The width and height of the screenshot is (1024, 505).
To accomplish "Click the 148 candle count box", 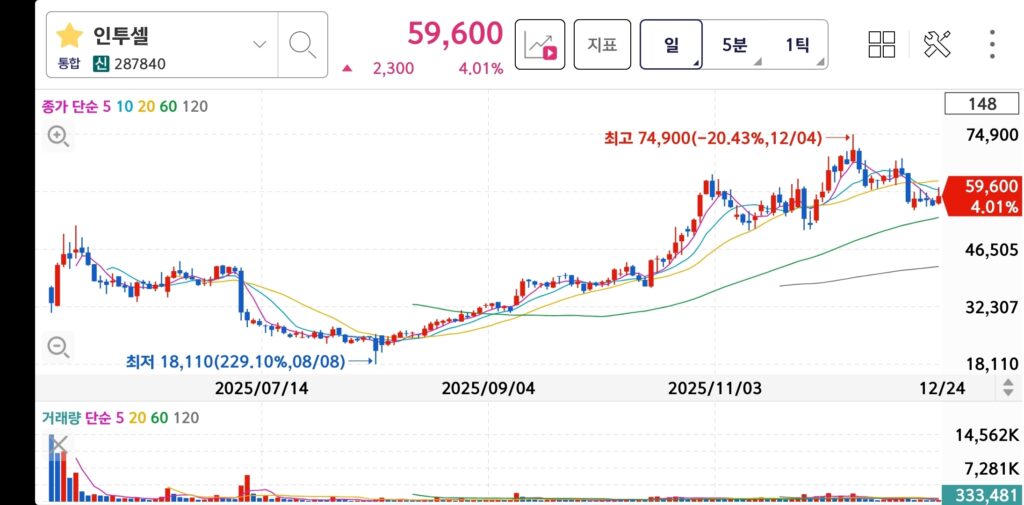I will [x=983, y=104].
